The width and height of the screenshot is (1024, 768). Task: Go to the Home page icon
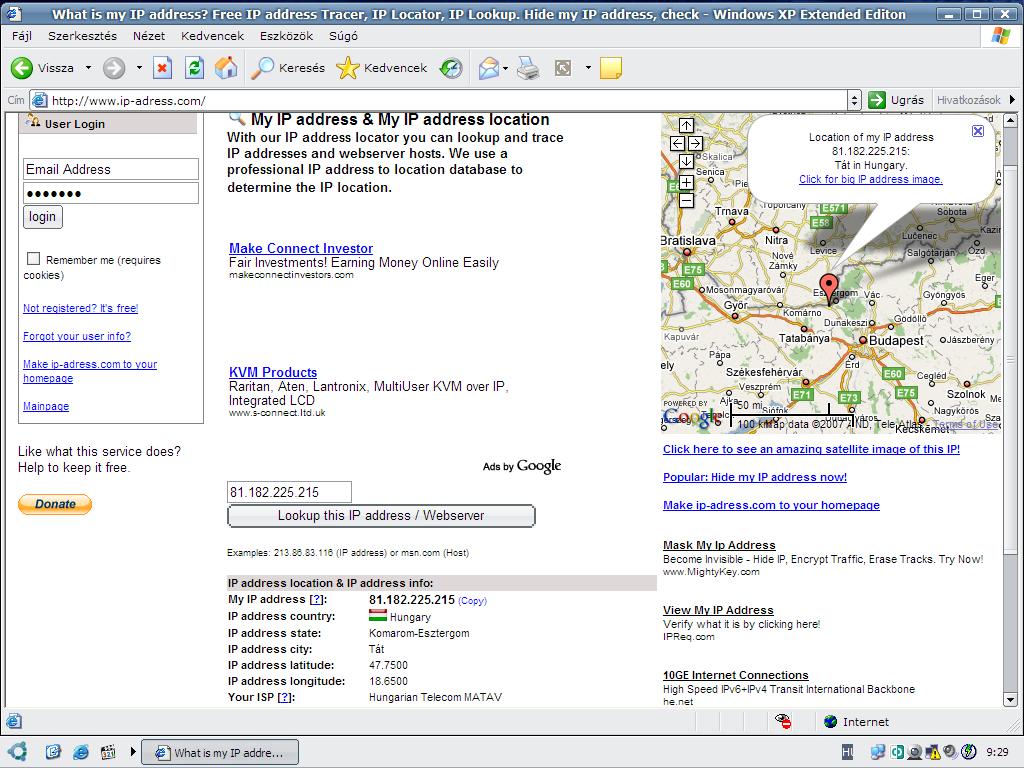pyautogui.click(x=226, y=68)
